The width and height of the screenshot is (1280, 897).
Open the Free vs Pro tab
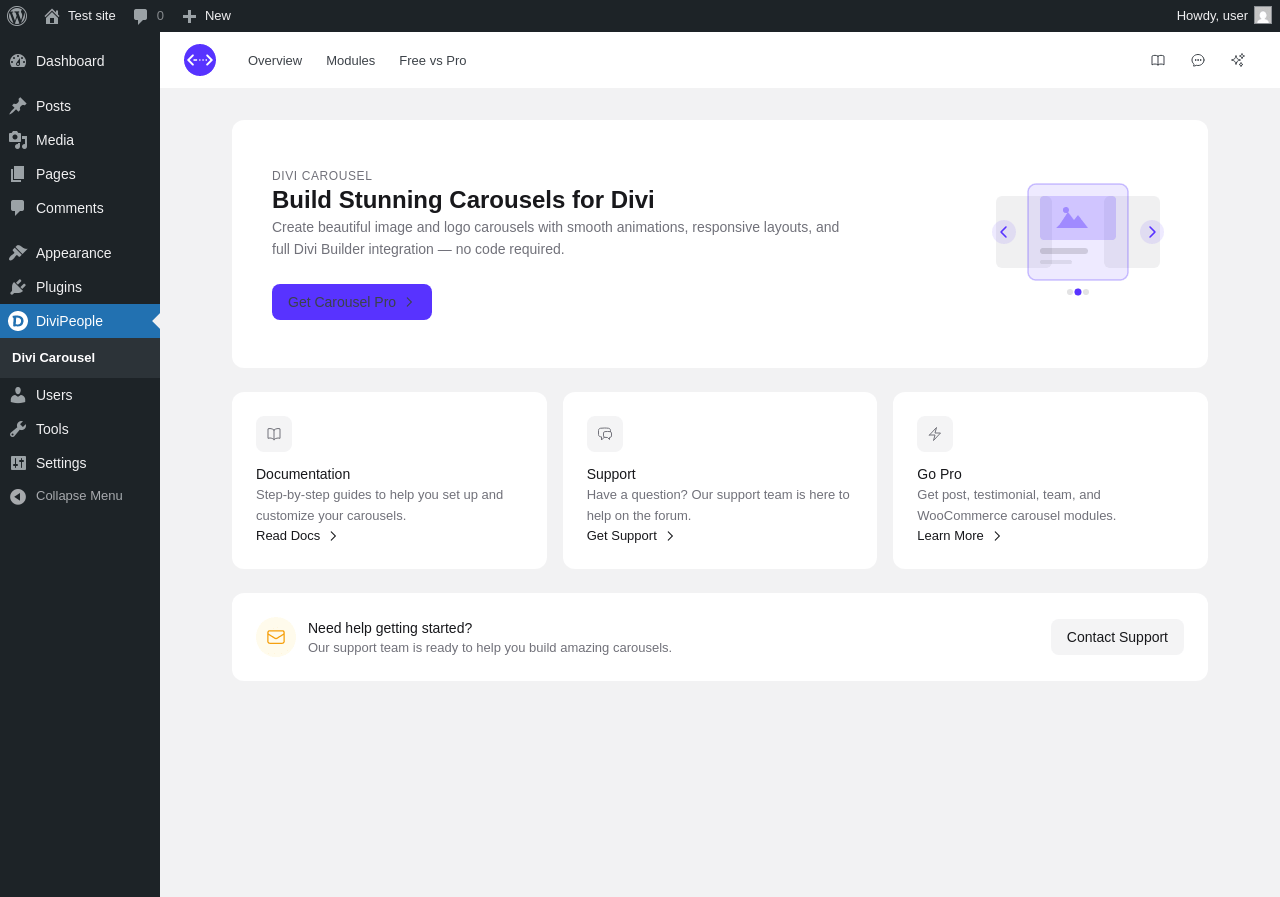point(432,60)
